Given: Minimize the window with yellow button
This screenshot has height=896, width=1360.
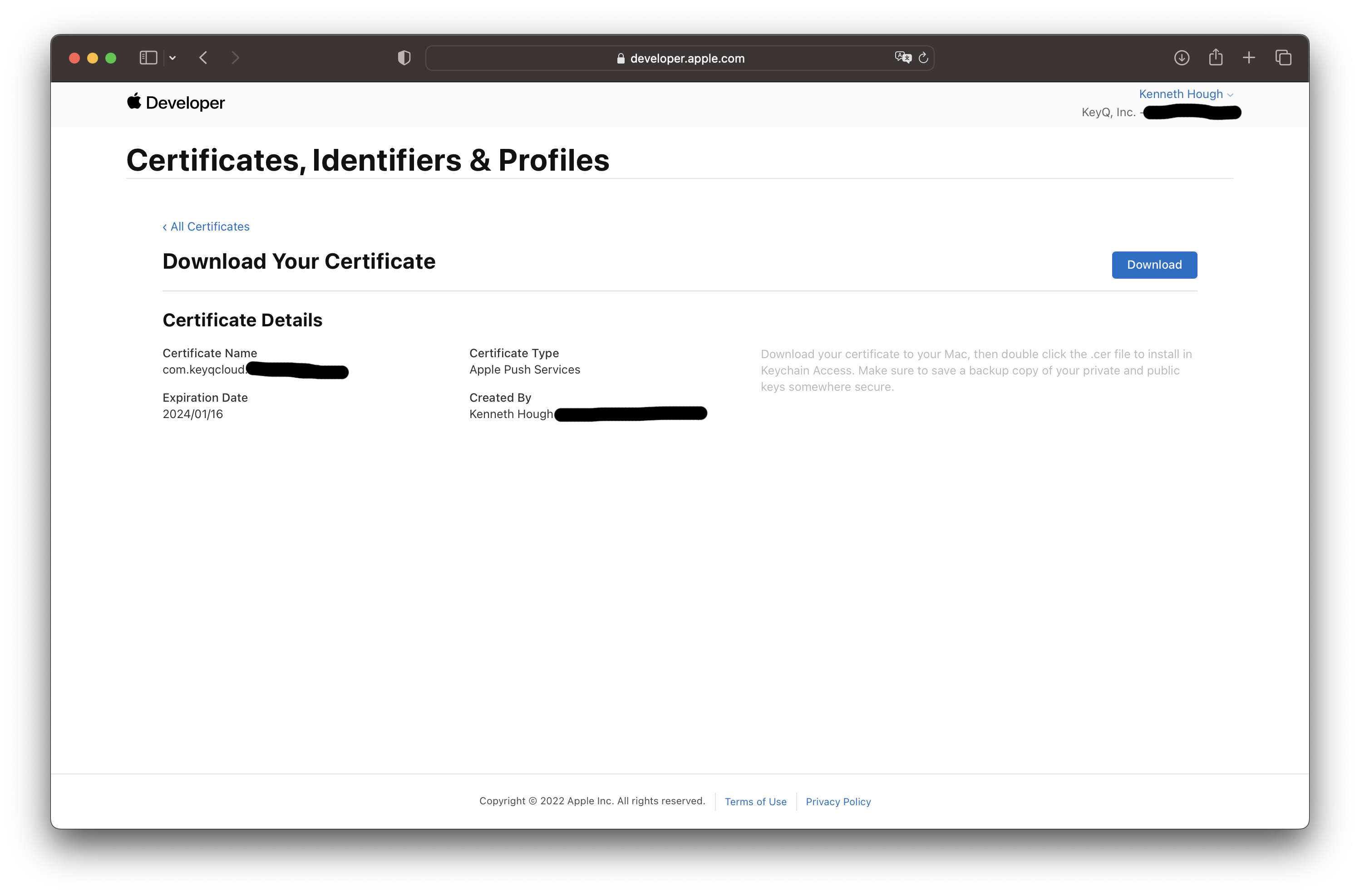Looking at the screenshot, I should (93, 58).
